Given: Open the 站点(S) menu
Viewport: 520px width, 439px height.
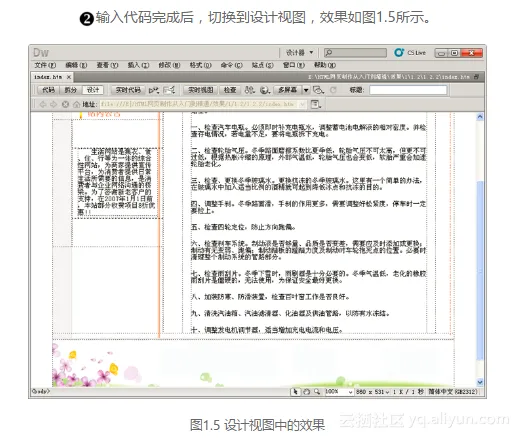Looking at the screenshot, I should [x=262, y=65].
